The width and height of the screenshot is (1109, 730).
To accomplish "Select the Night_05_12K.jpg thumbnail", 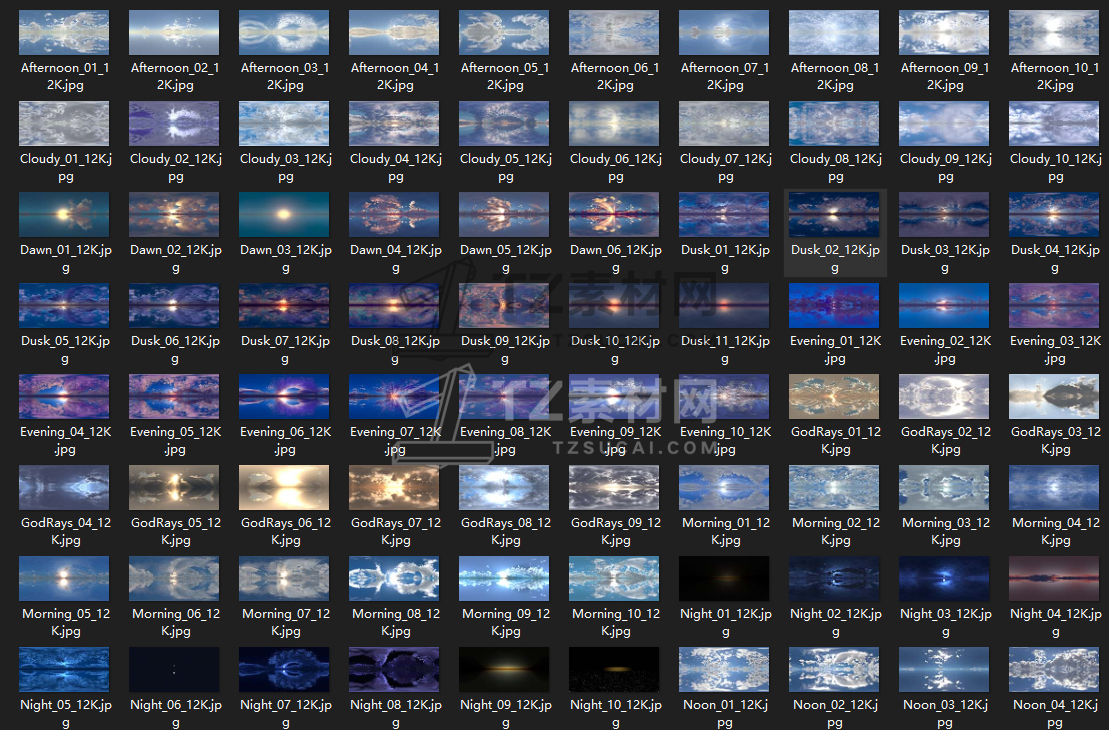I will pos(64,669).
